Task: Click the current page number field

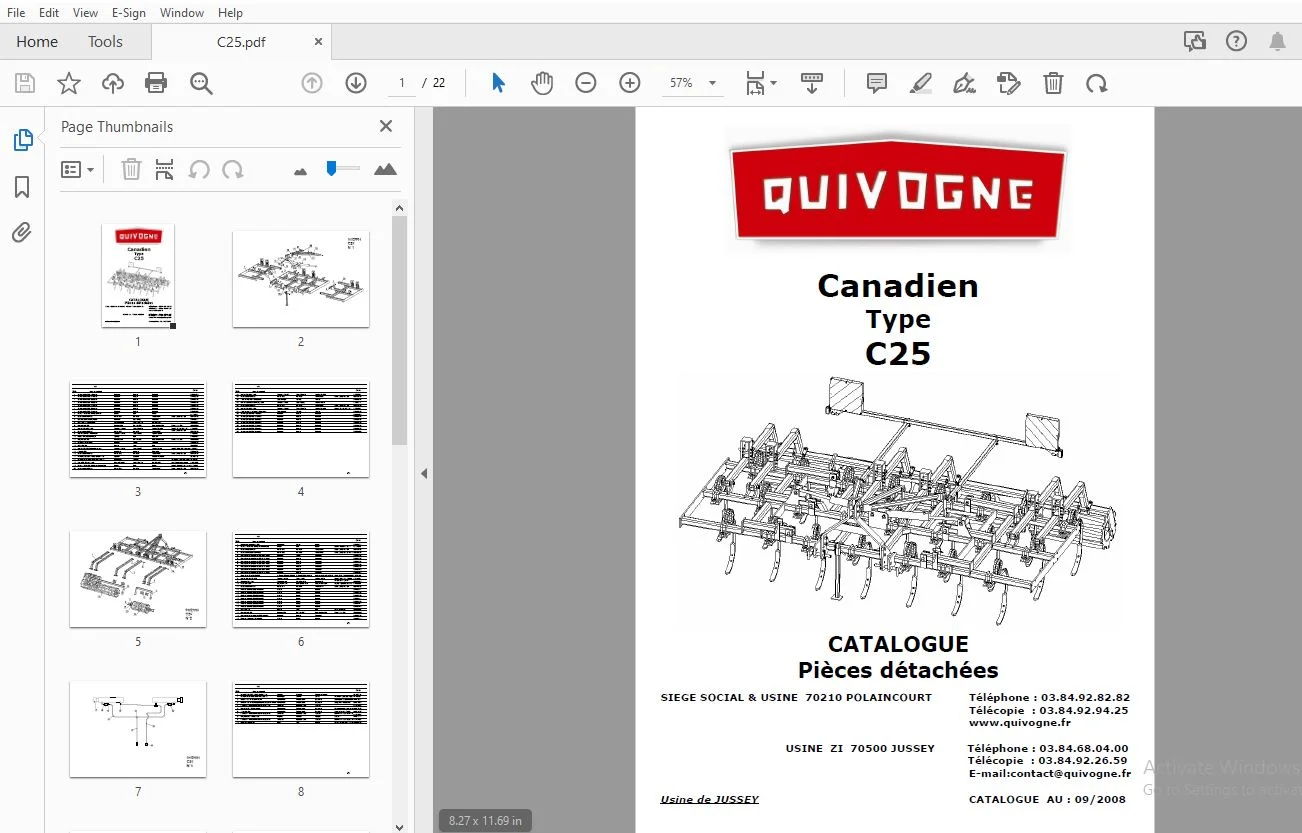Action: (x=402, y=84)
